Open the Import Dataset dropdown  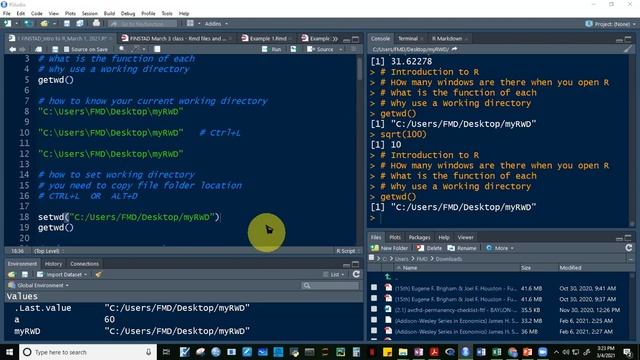pos(62,275)
